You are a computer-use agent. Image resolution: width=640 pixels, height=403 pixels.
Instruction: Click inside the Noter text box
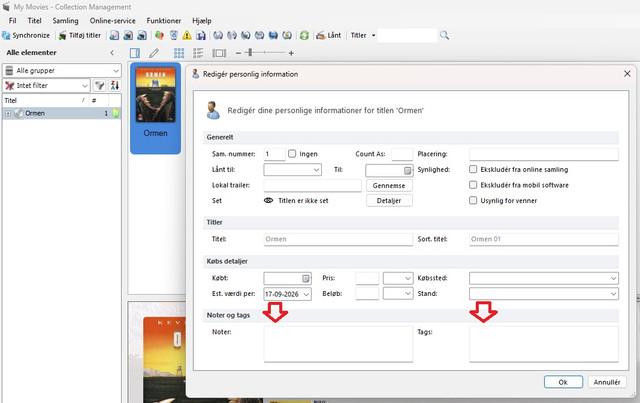click(x=338, y=344)
